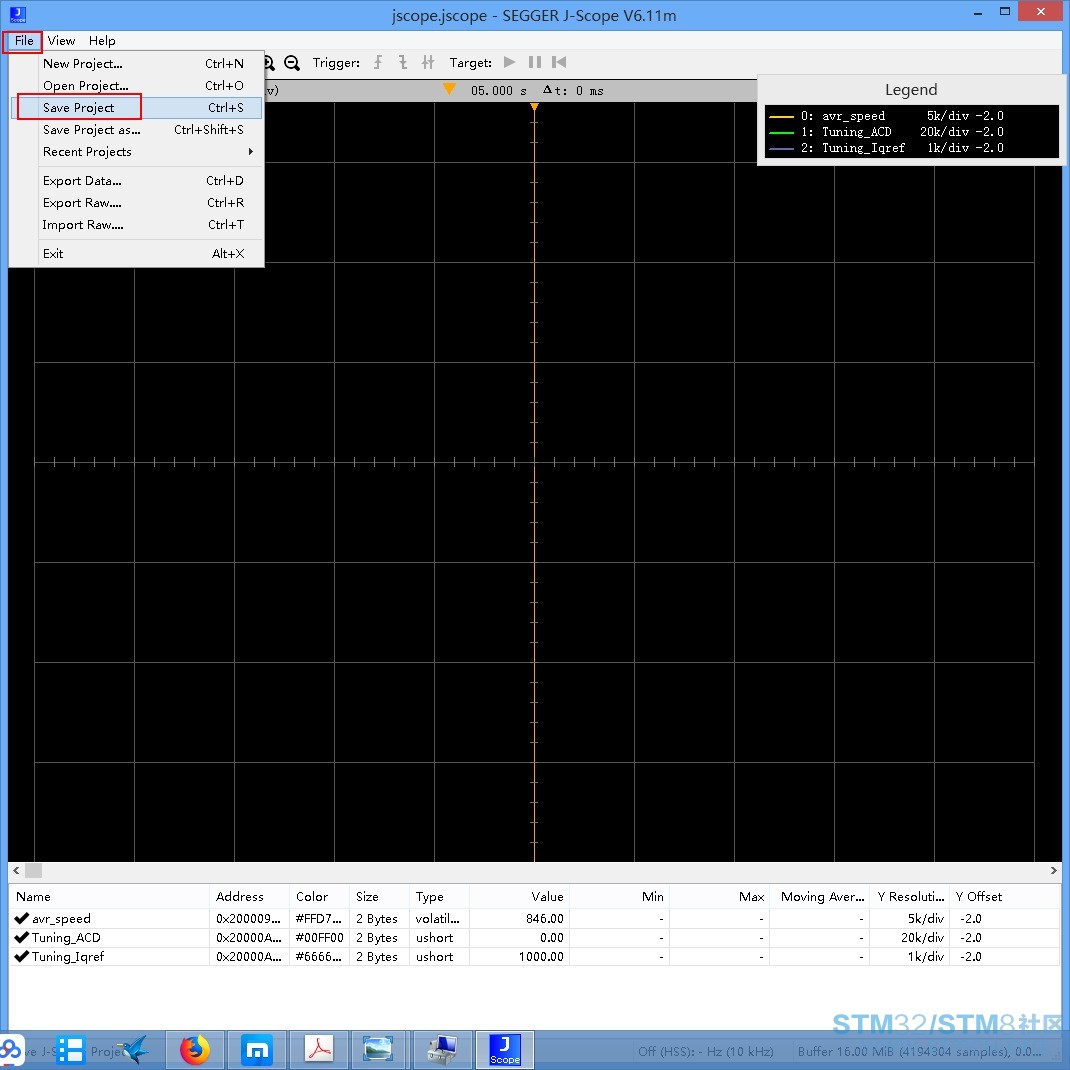Click the Color column header
This screenshot has width=1070, height=1070.
pos(319,897)
